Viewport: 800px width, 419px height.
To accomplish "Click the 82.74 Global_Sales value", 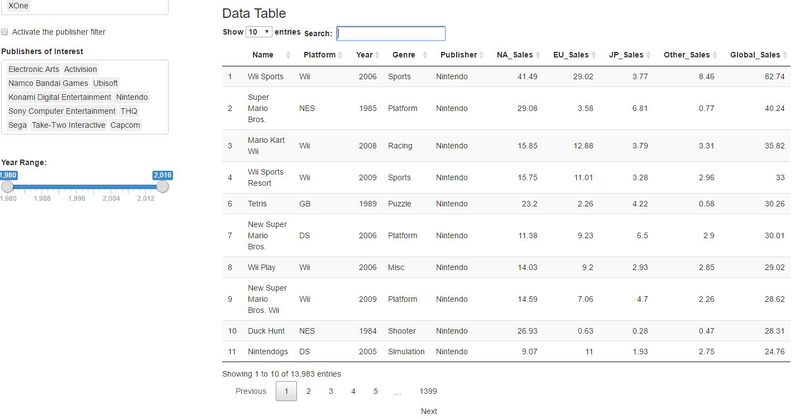I will pyautogui.click(x=774, y=77).
